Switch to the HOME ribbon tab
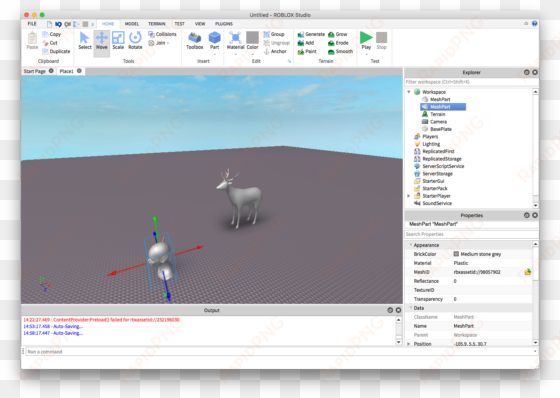560x398 pixels. click(x=108, y=24)
